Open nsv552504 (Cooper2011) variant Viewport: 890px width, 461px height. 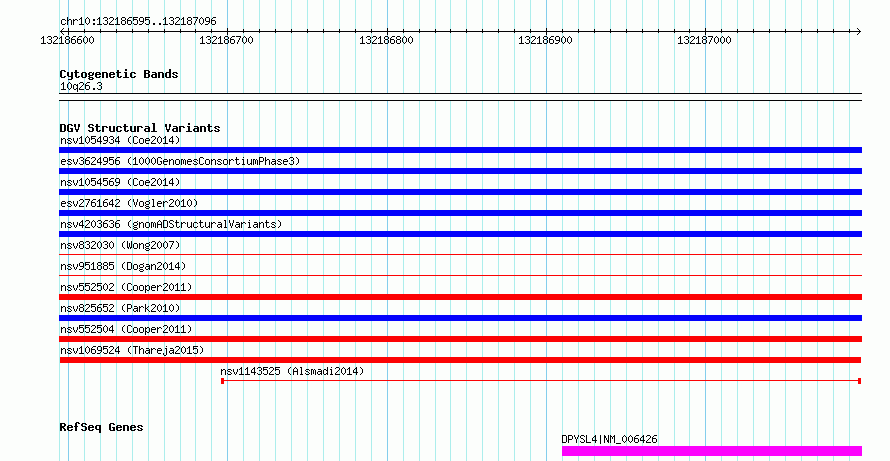[126, 329]
